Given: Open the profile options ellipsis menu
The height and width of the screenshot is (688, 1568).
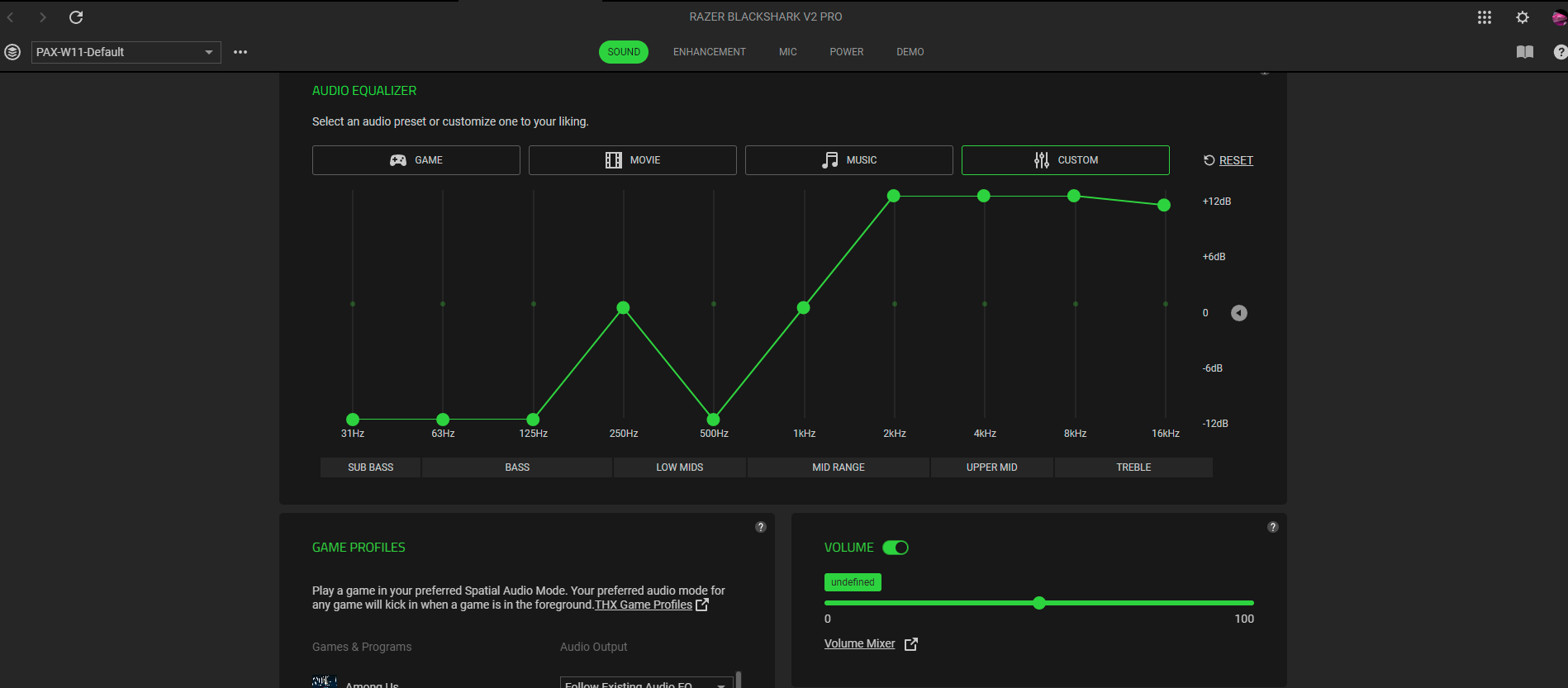Looking at the screenshot, I should [240, 52].
